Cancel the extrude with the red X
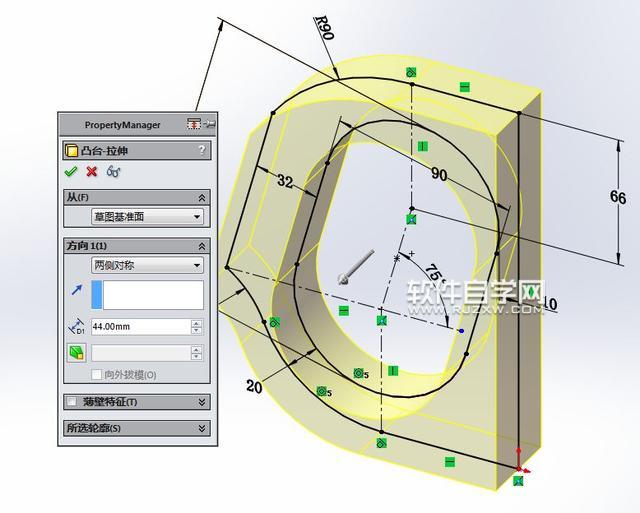The height and width of the screenshot is (513, 640). [x=91, y=172]
